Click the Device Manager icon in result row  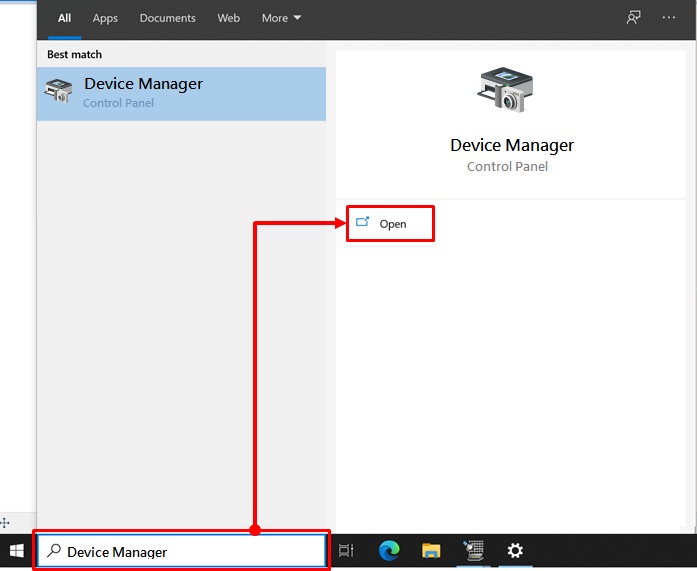tap(58, 91)
